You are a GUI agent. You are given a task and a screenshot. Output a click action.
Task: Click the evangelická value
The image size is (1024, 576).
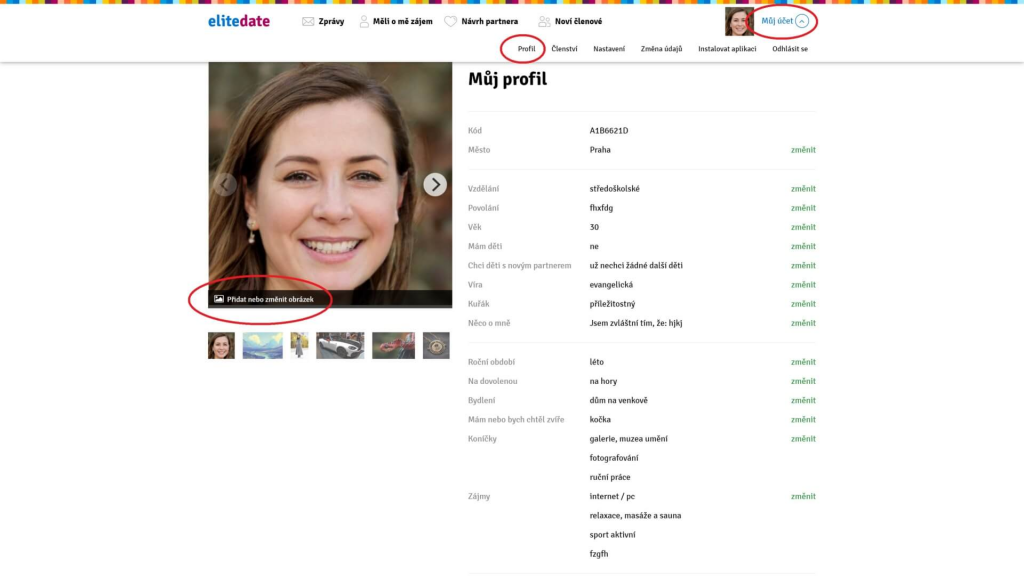(611, 285)
